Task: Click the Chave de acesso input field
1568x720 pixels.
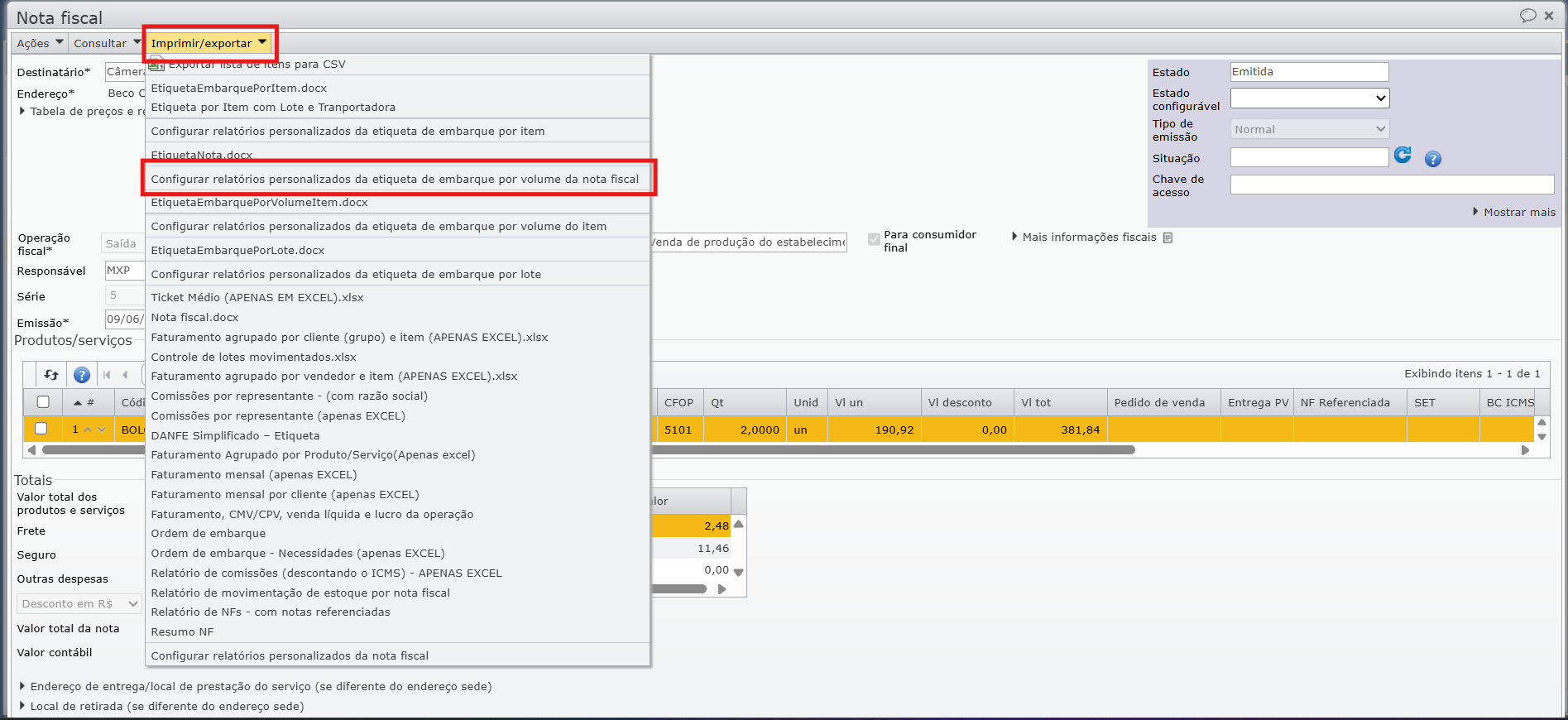Action: click(1392, 185)
